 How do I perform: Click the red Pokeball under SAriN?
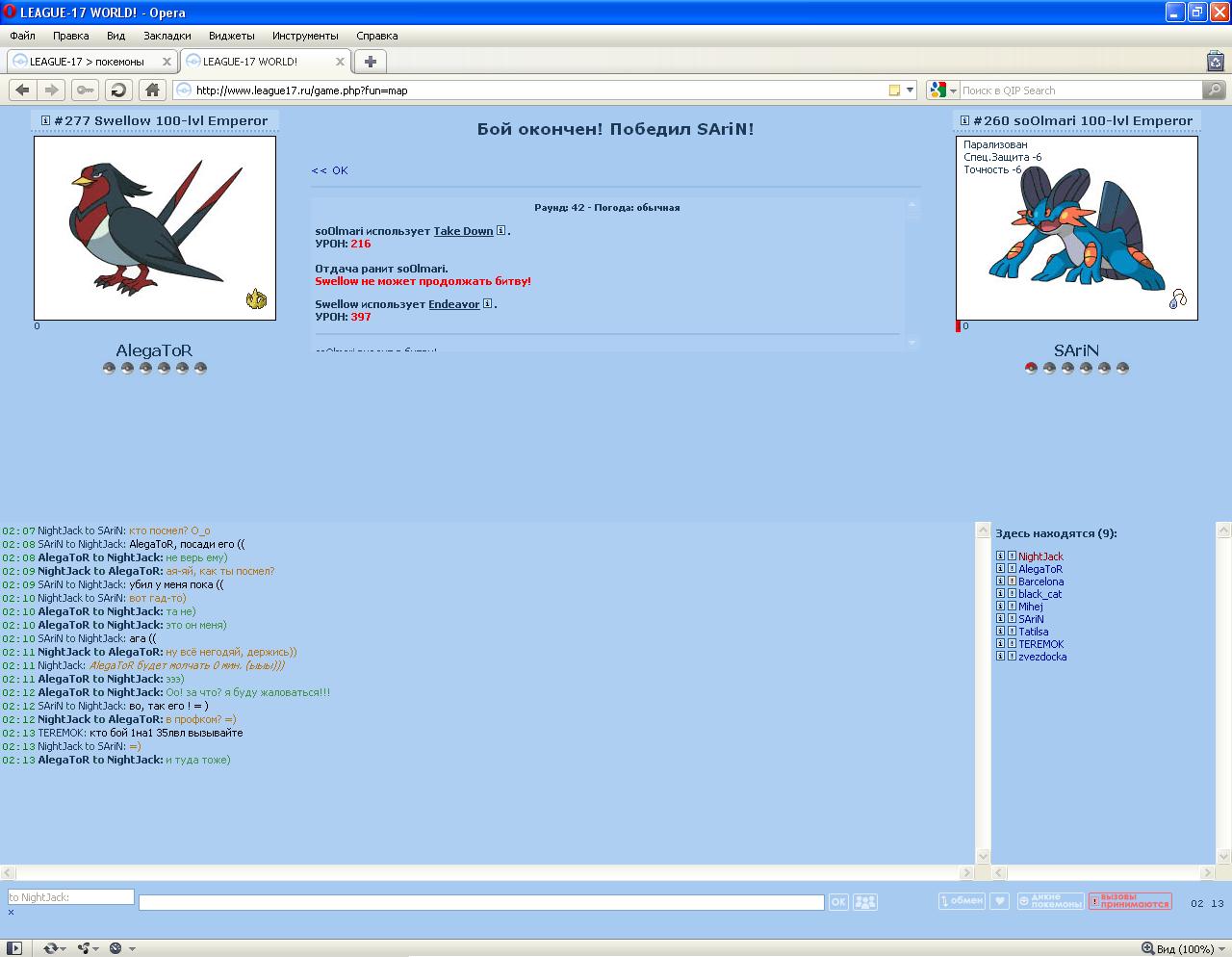(1031, 368)
